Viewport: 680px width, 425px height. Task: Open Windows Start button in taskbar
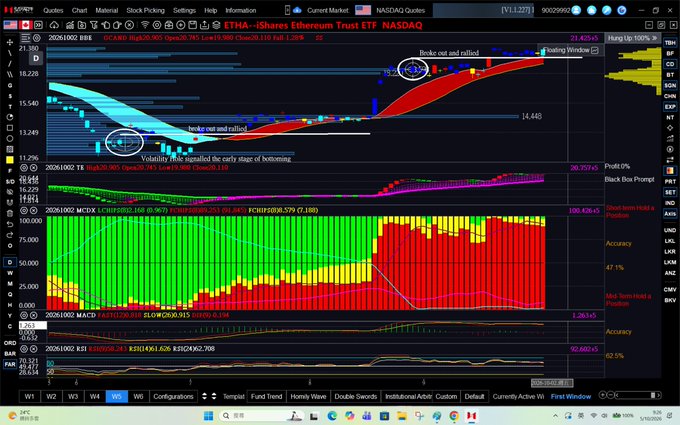coord(209,416)
